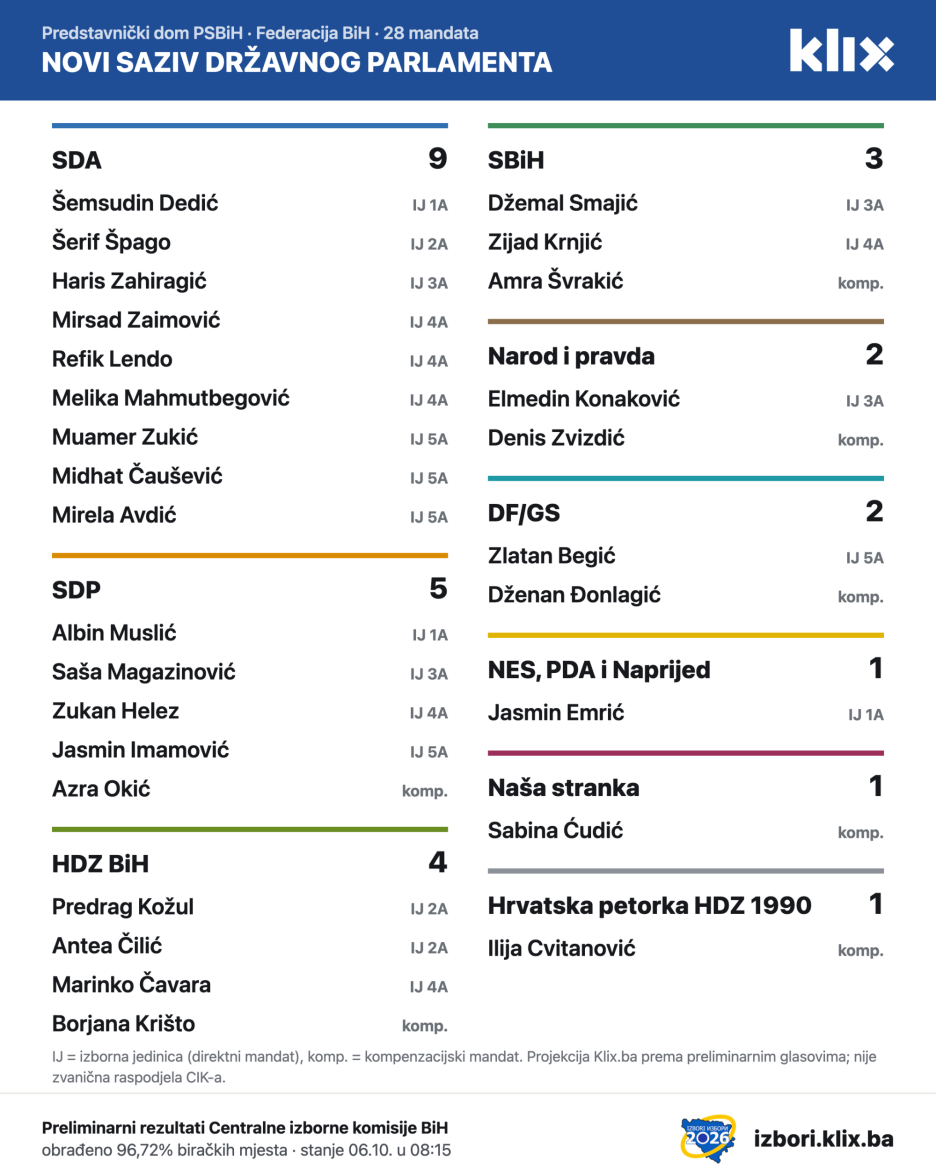Click Borjana Krišto's komp. label

click(x=425, y=1026)
